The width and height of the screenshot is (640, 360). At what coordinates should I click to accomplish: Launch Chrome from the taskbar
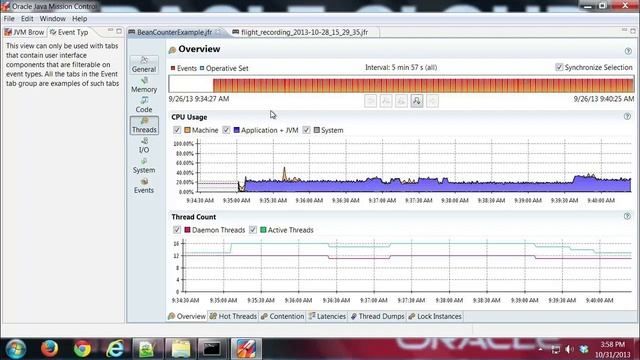tap(82, 349)
